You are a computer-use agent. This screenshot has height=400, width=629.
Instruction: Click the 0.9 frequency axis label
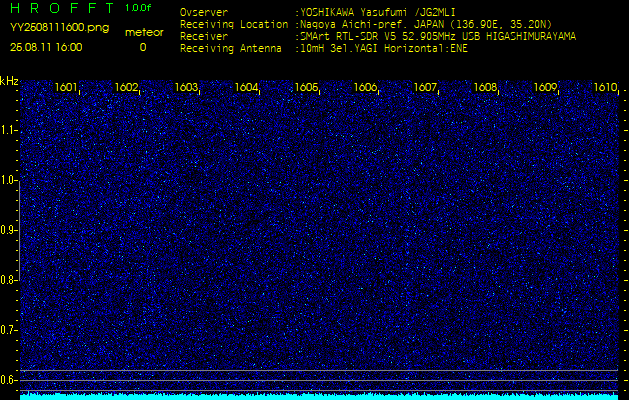coord(8,230)
